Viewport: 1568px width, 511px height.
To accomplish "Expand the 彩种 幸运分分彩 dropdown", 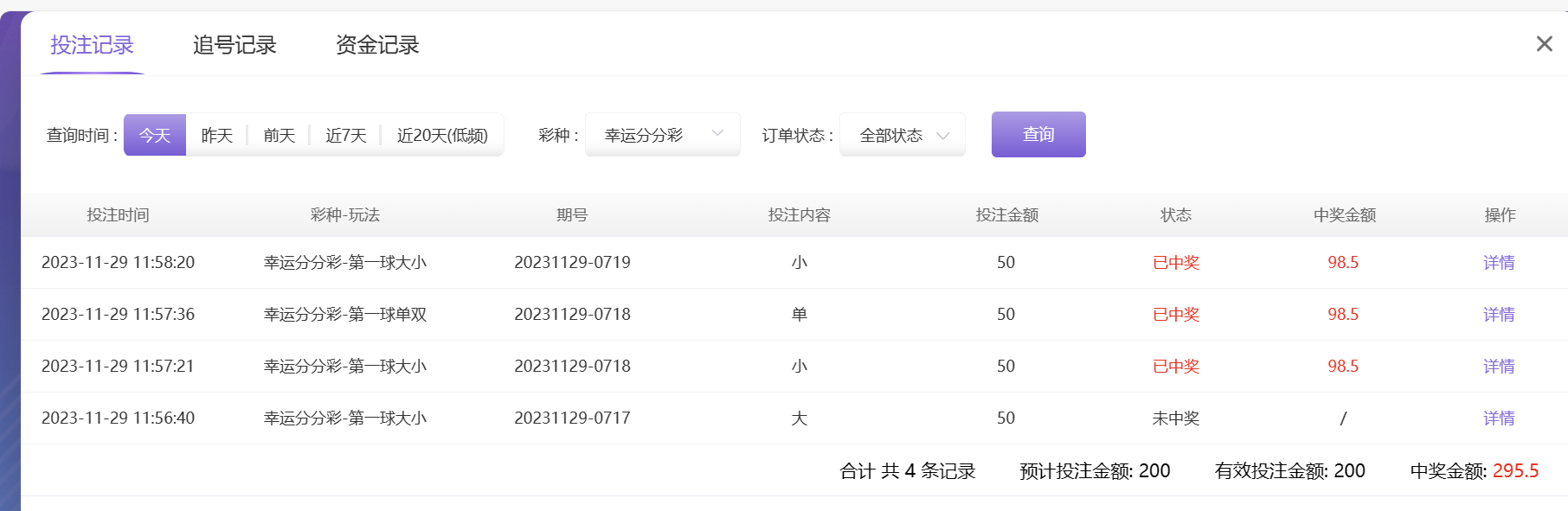I will click(x=663, y=135).
